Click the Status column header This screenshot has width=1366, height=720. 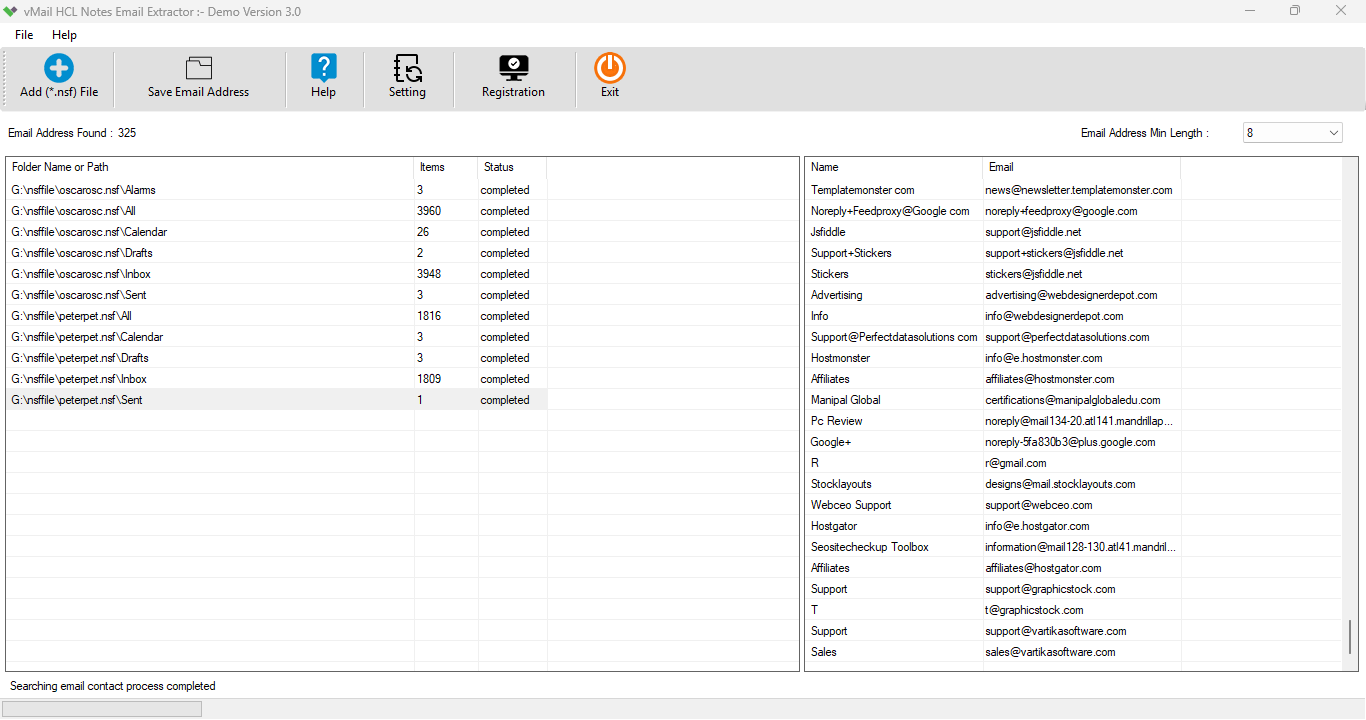[511, 167]
